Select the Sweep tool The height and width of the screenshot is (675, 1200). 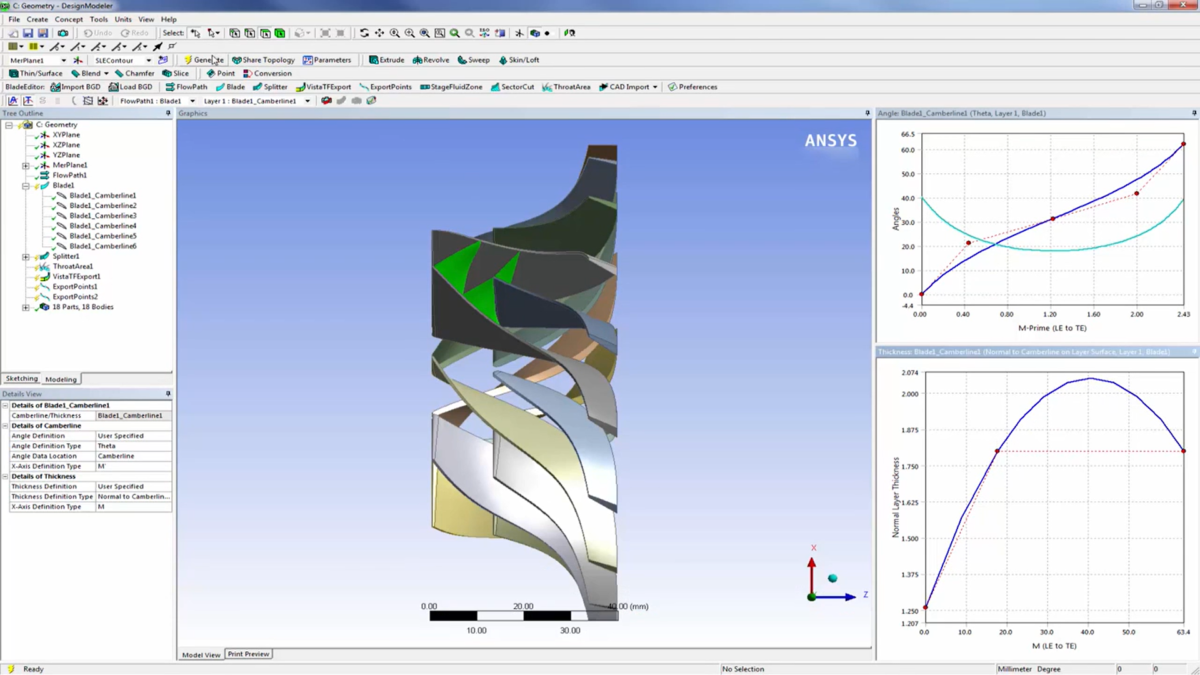coord(474,60)
